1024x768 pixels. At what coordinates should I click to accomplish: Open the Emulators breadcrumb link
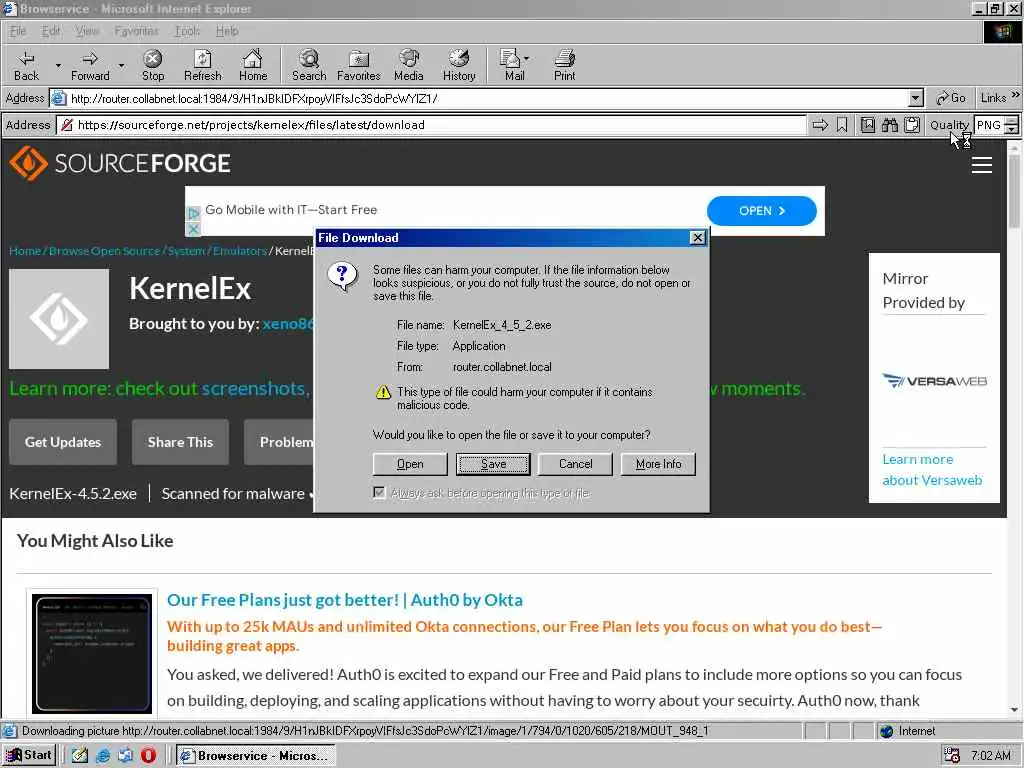pyautogui.click(x=240, y=251)
